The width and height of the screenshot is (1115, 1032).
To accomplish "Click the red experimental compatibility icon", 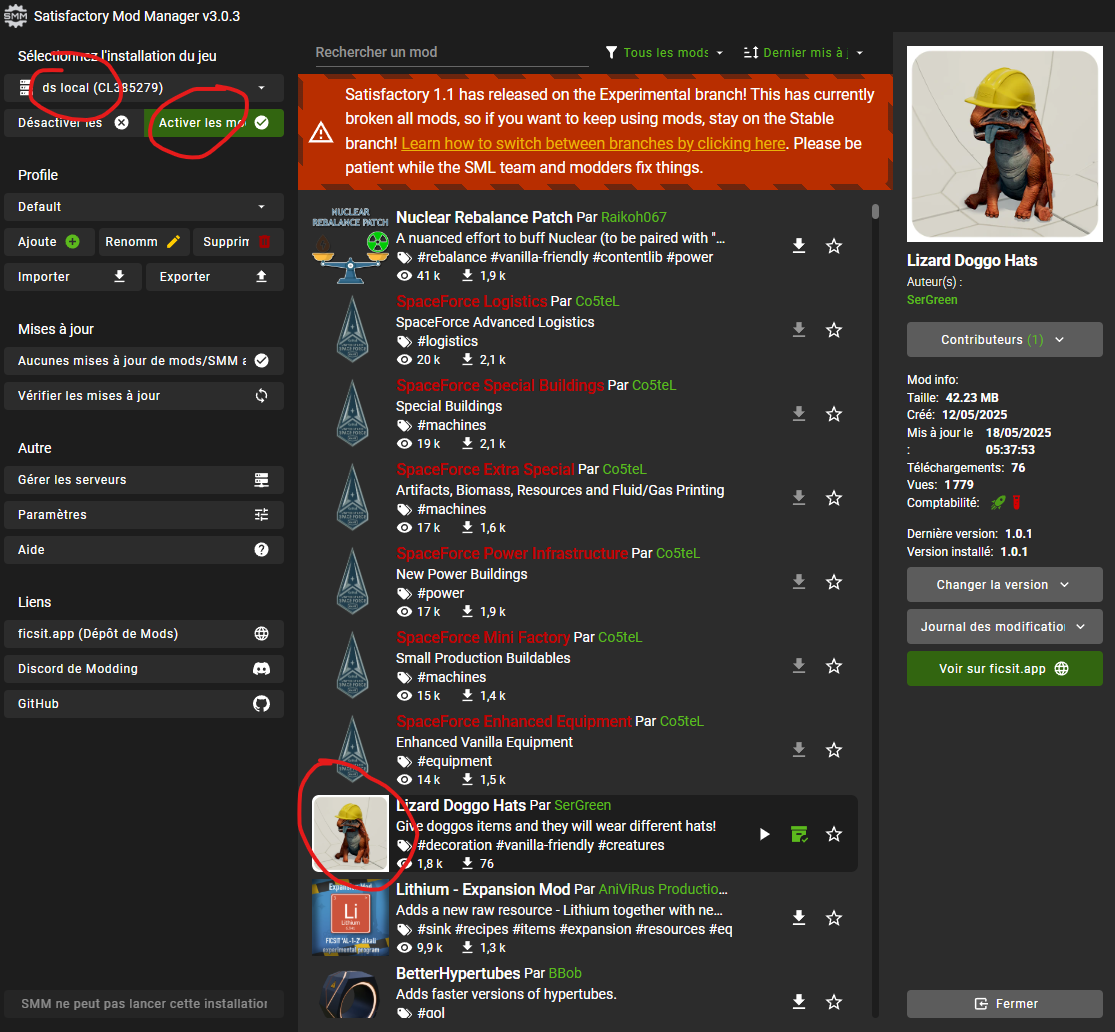I will click(1016, 502).
